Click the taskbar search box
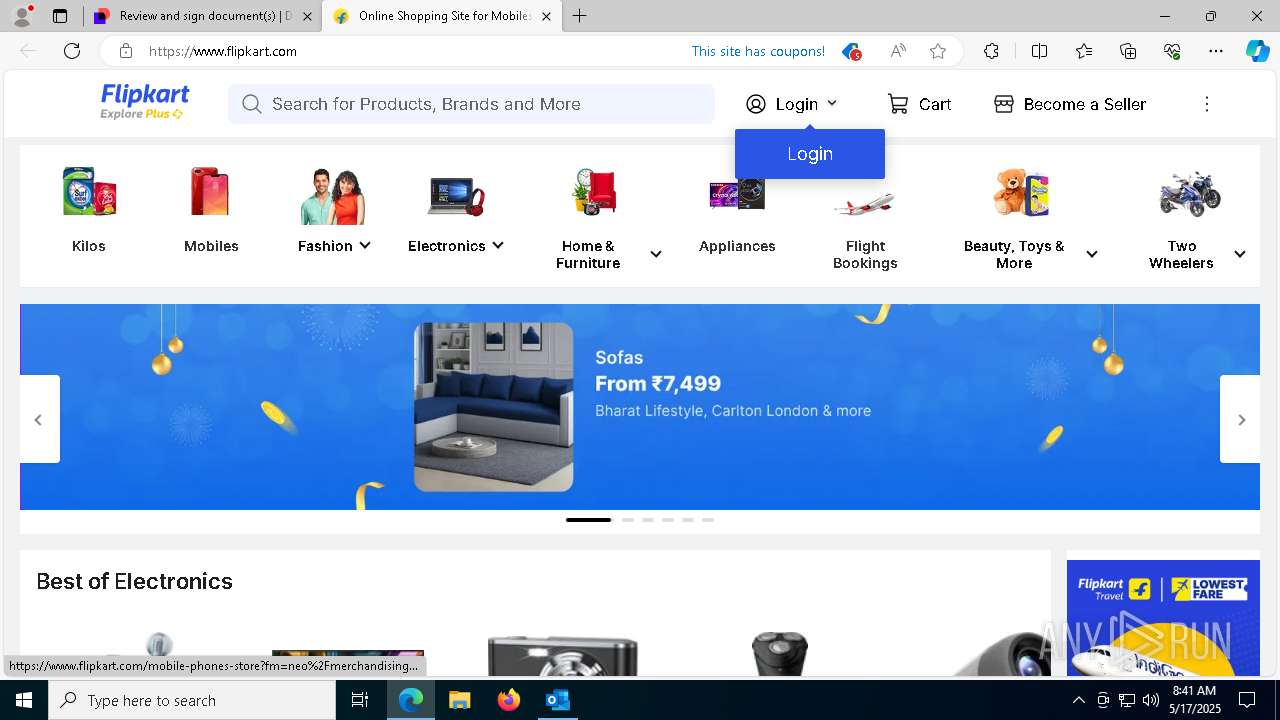Screen dimensions: 1280x720 pos(192,700)
